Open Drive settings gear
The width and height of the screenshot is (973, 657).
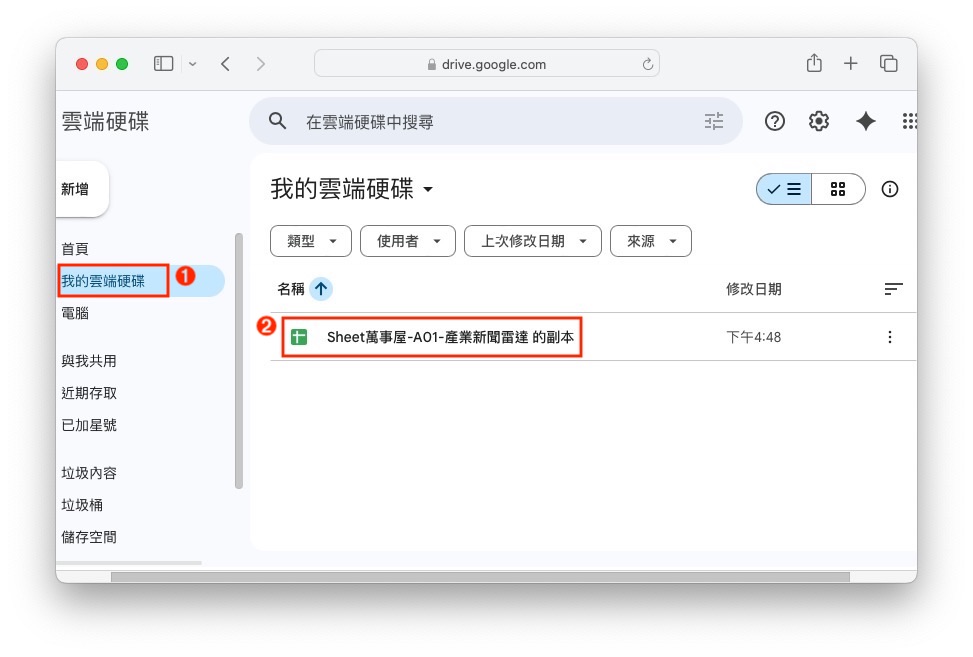click(818, 121)
